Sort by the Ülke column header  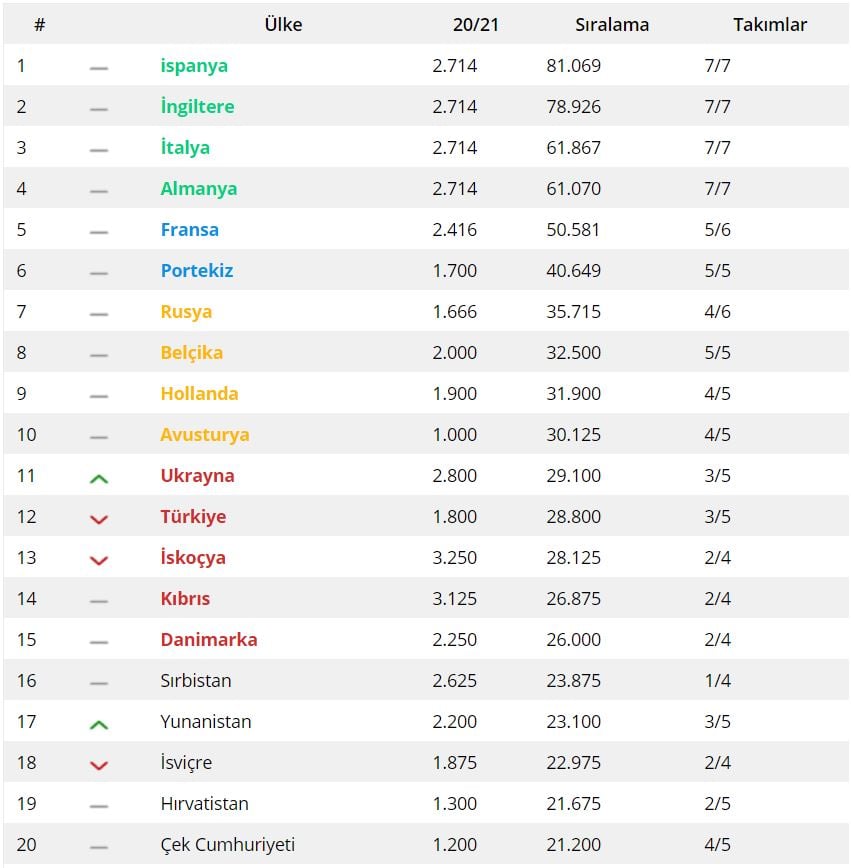pyautogui.click(x=283, y=24)
